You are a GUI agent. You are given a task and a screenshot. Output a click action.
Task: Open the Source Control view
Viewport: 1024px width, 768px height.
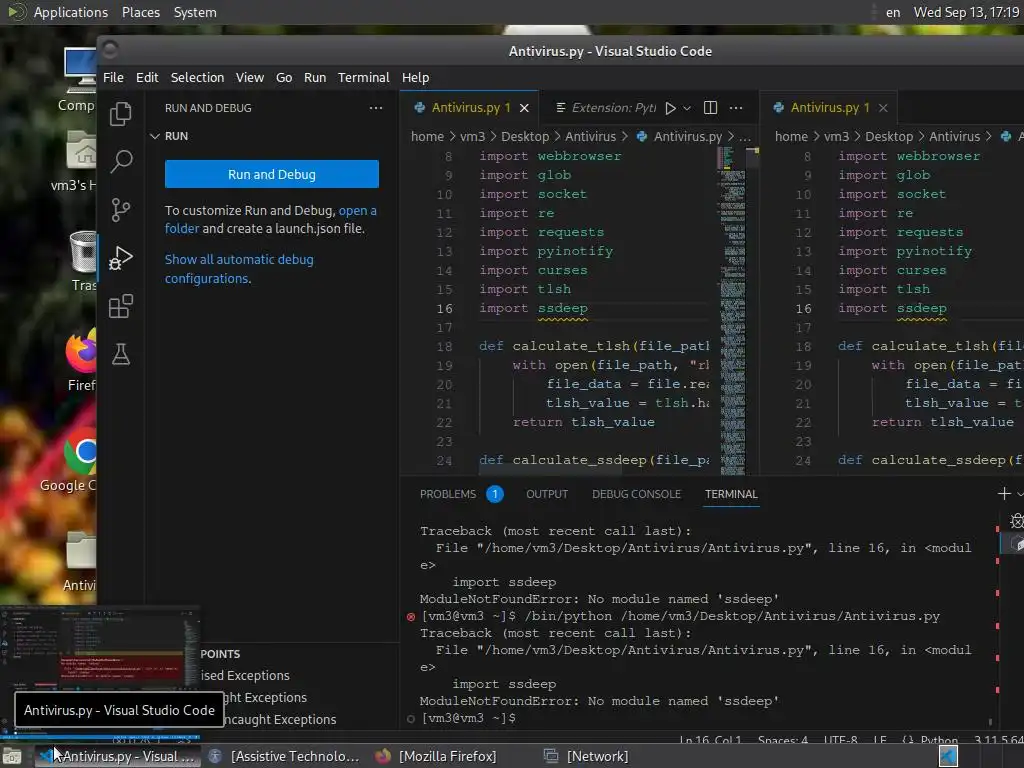pos(121,210)
